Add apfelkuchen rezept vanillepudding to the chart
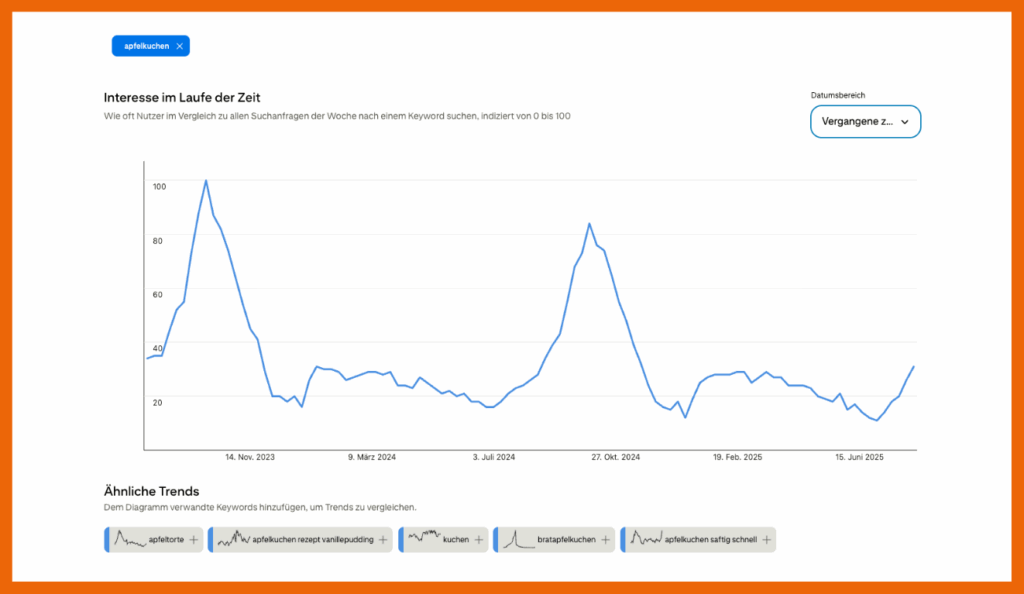Image resolution: width=1024 pixels, height=594 pixels. pyautogui.click(x=382, y=539)
